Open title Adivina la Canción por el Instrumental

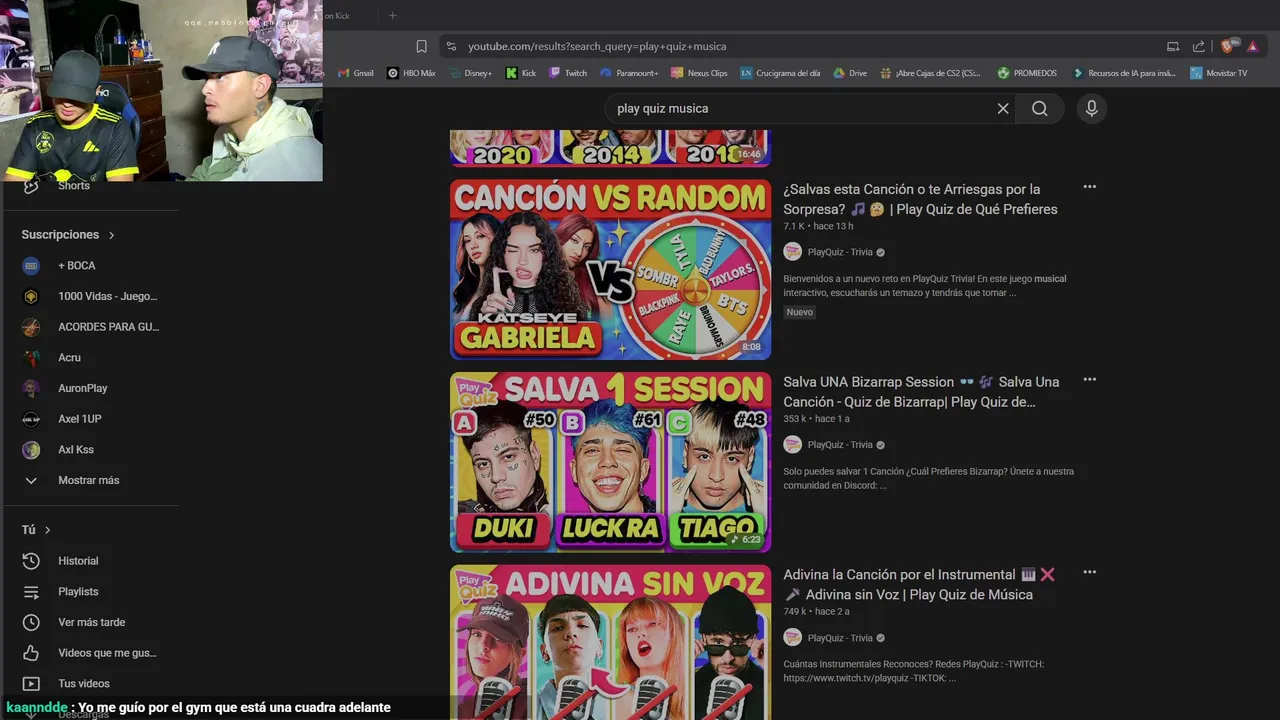pyautogui.click(x=919, y=585)
